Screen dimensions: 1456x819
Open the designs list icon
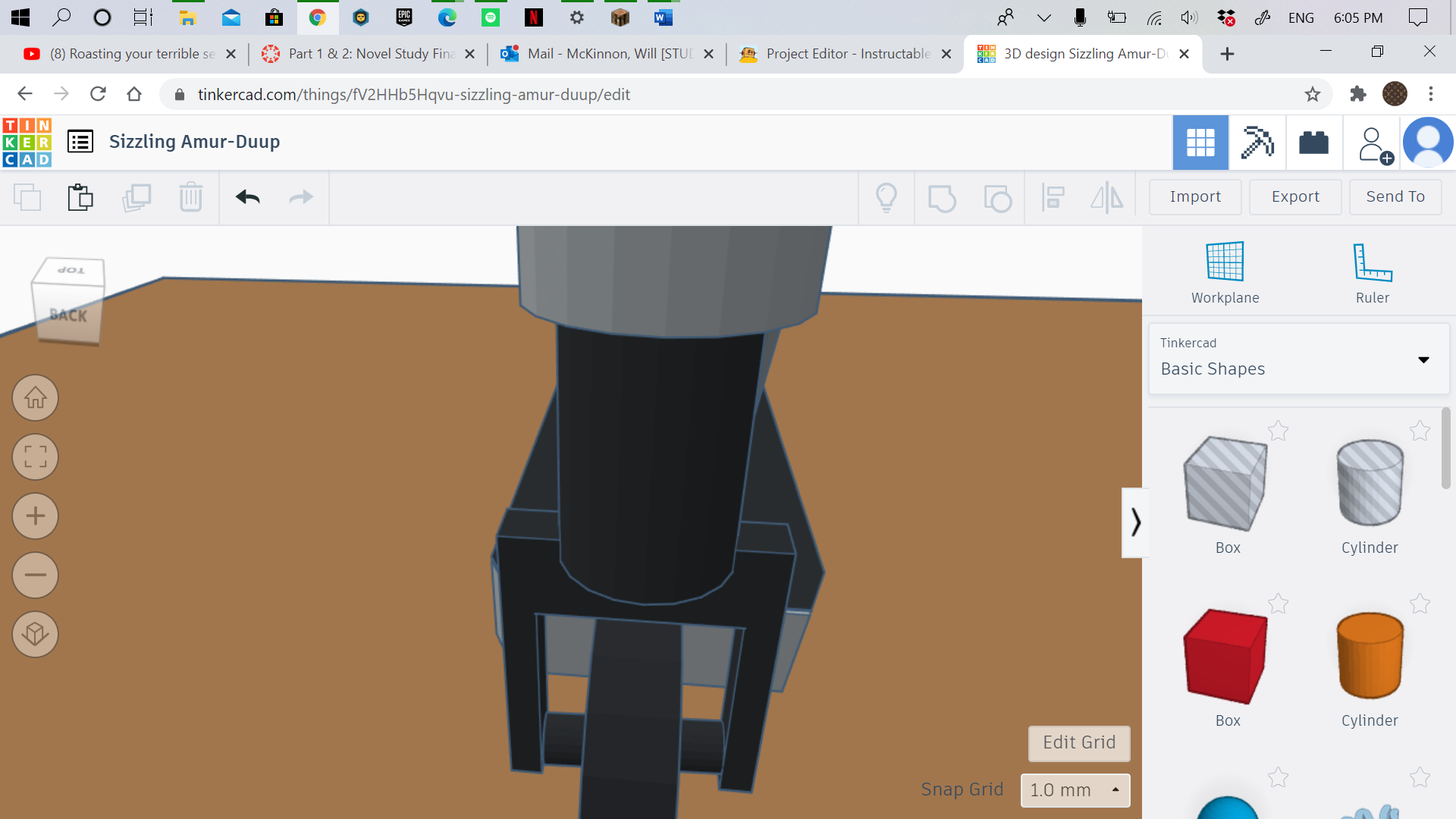[x=80, y=142]
